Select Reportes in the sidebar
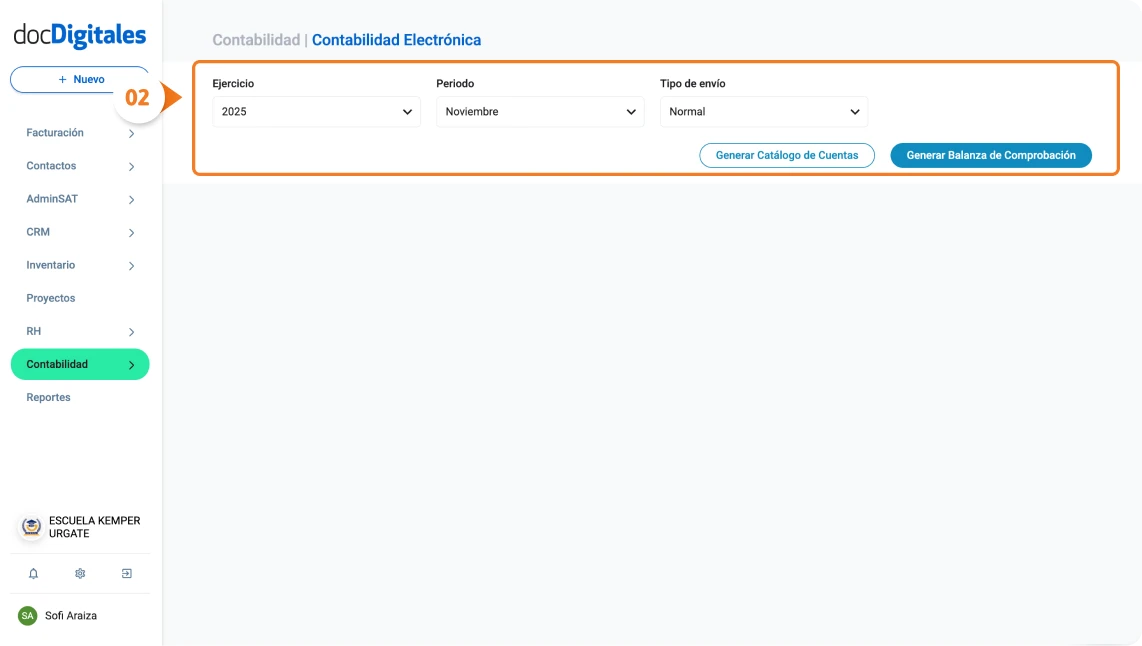The image size is (1142, 646). pyautogui.click(x=49, y=397)
